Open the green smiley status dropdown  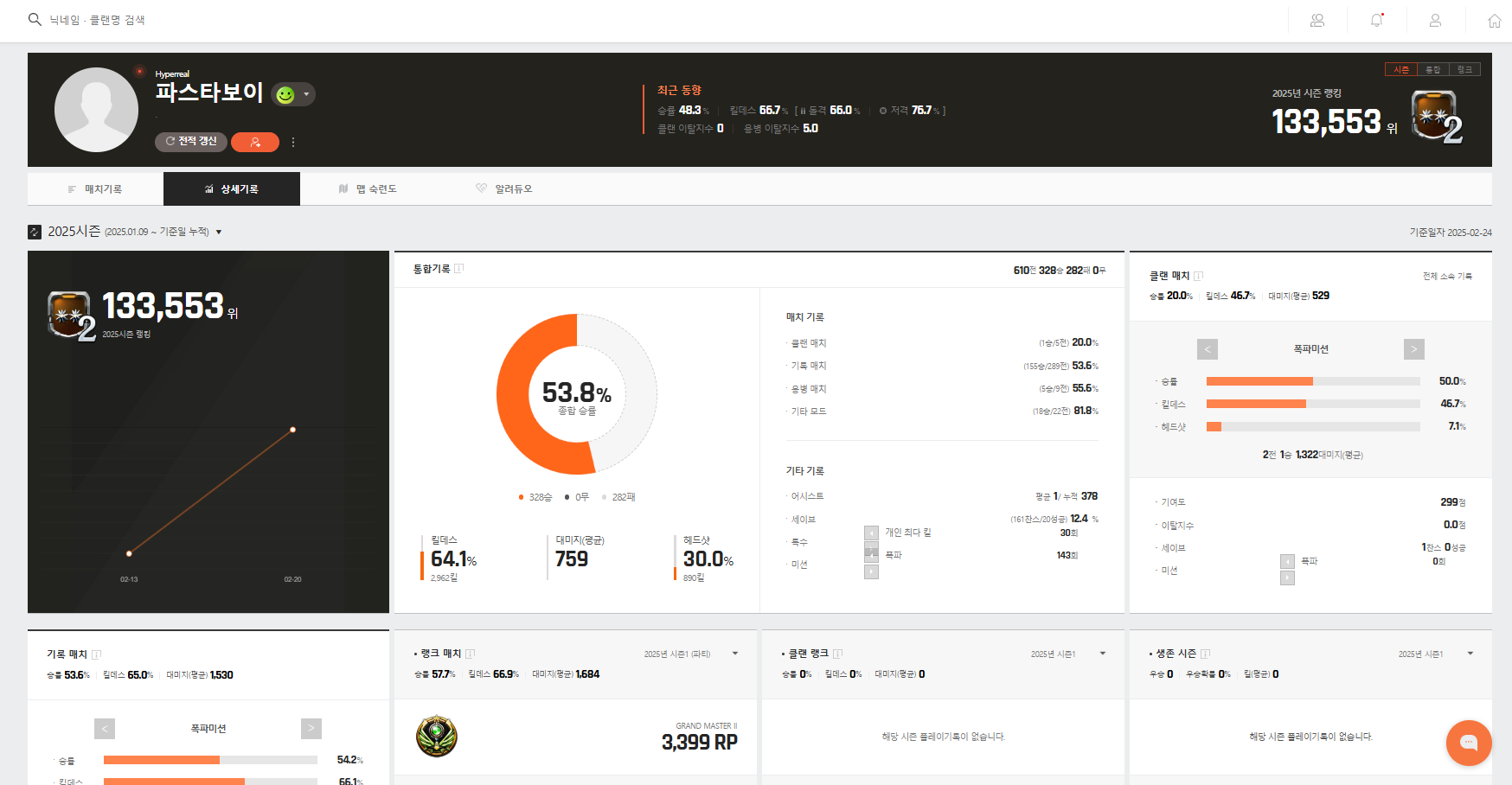(293, 94)
